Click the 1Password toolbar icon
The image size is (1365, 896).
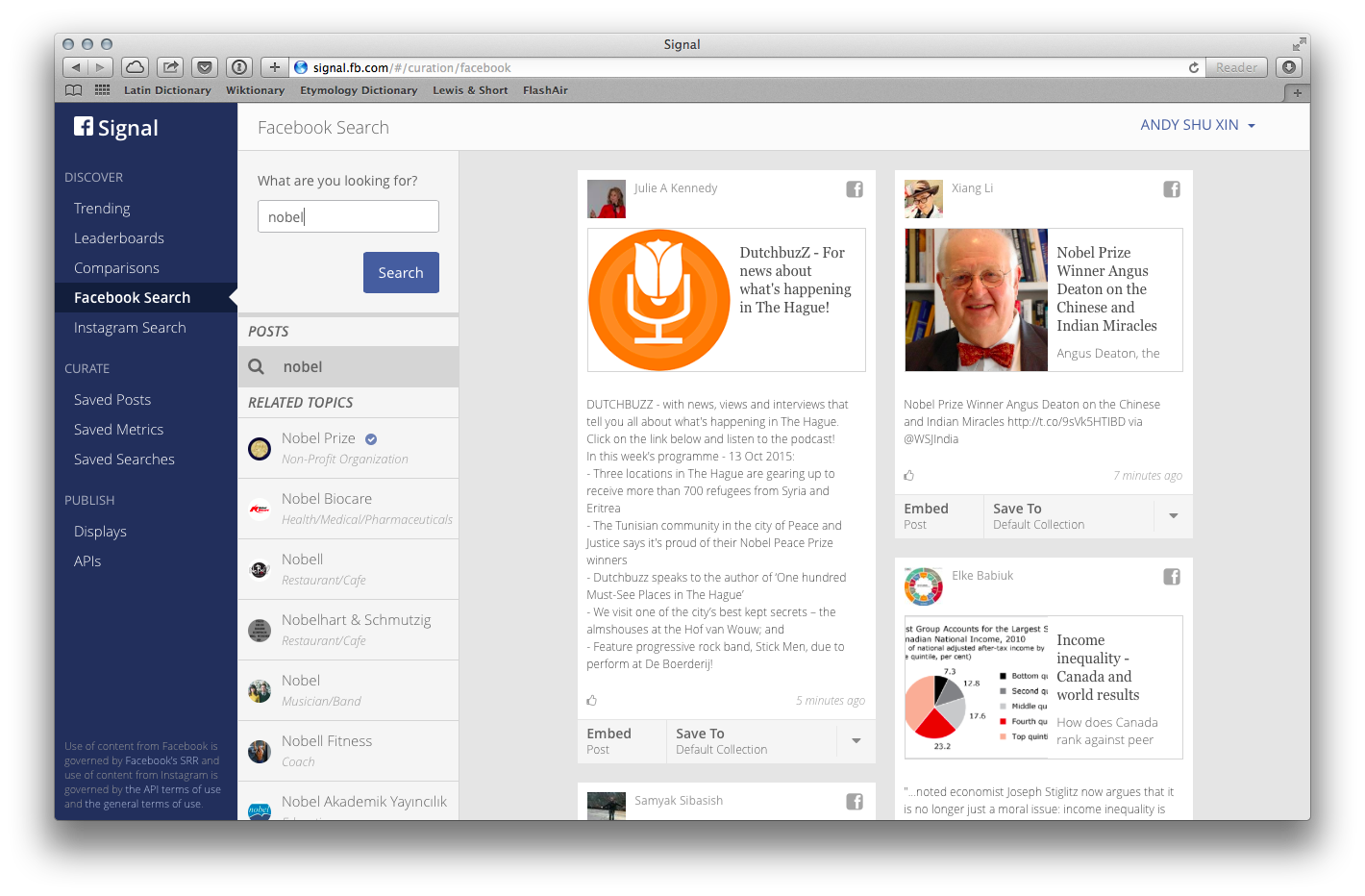click(239, 67)
